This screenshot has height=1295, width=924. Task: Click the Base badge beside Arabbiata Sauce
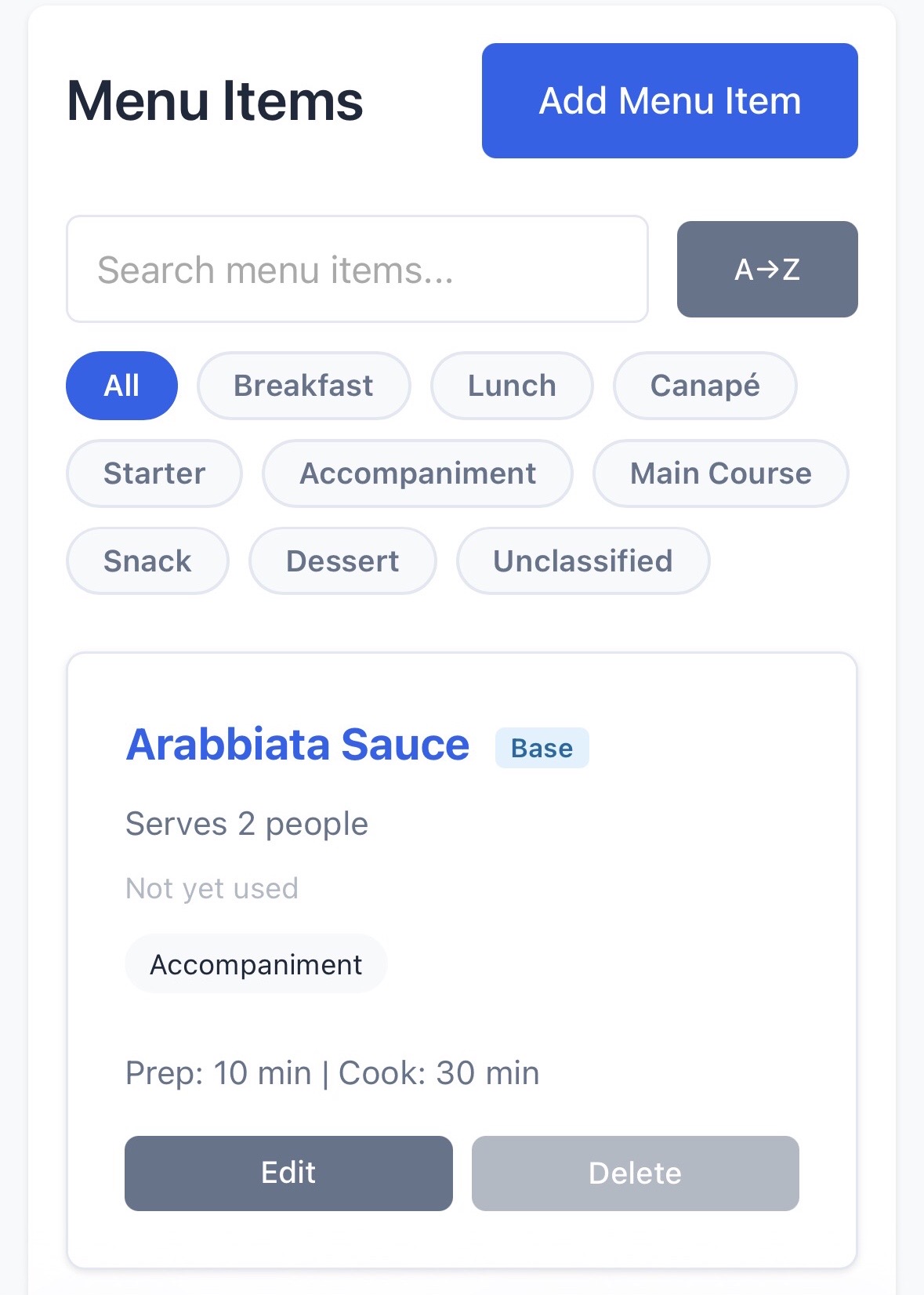coord(542,749)
